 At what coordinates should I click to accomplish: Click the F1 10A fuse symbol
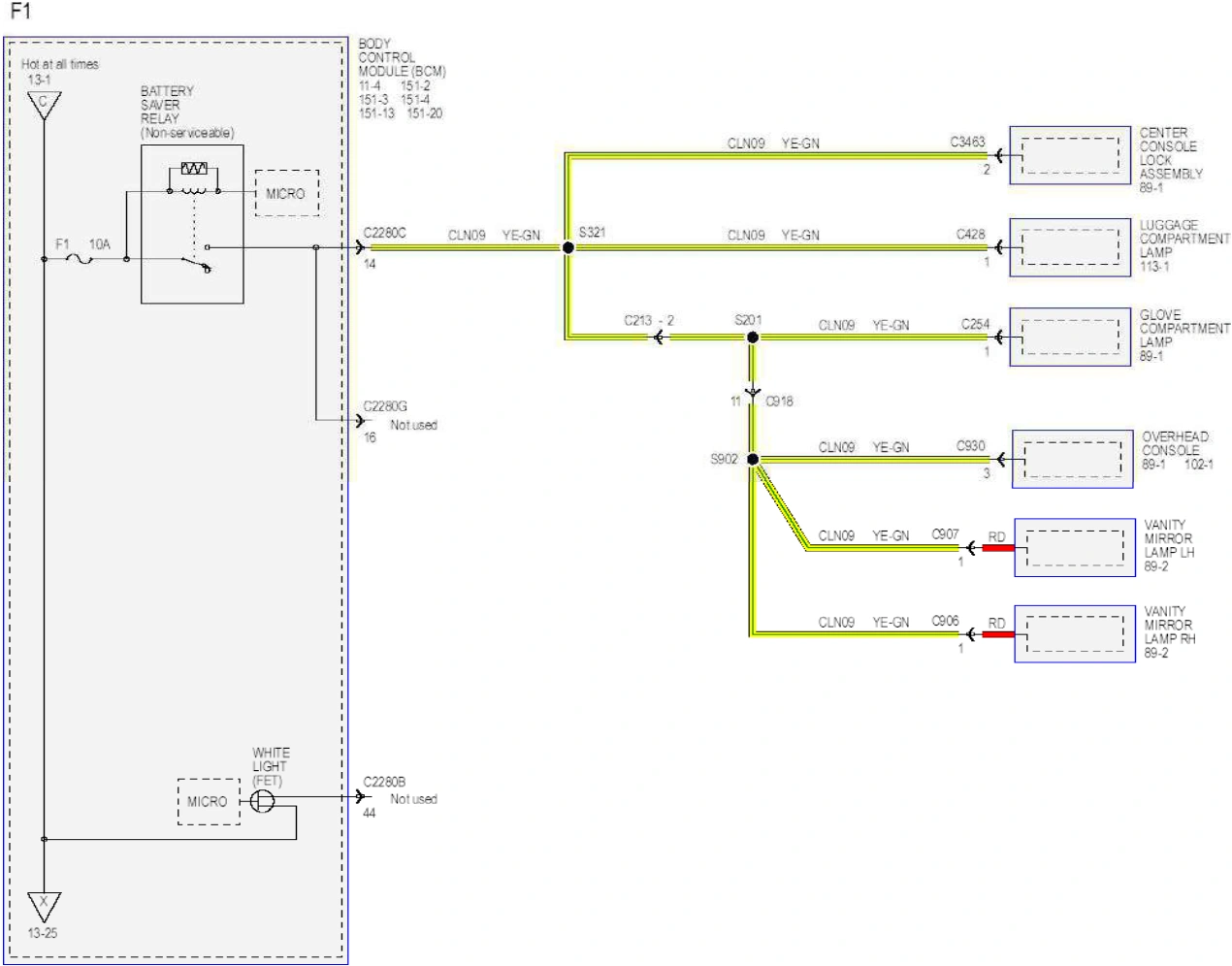click(x=80, y=259)
